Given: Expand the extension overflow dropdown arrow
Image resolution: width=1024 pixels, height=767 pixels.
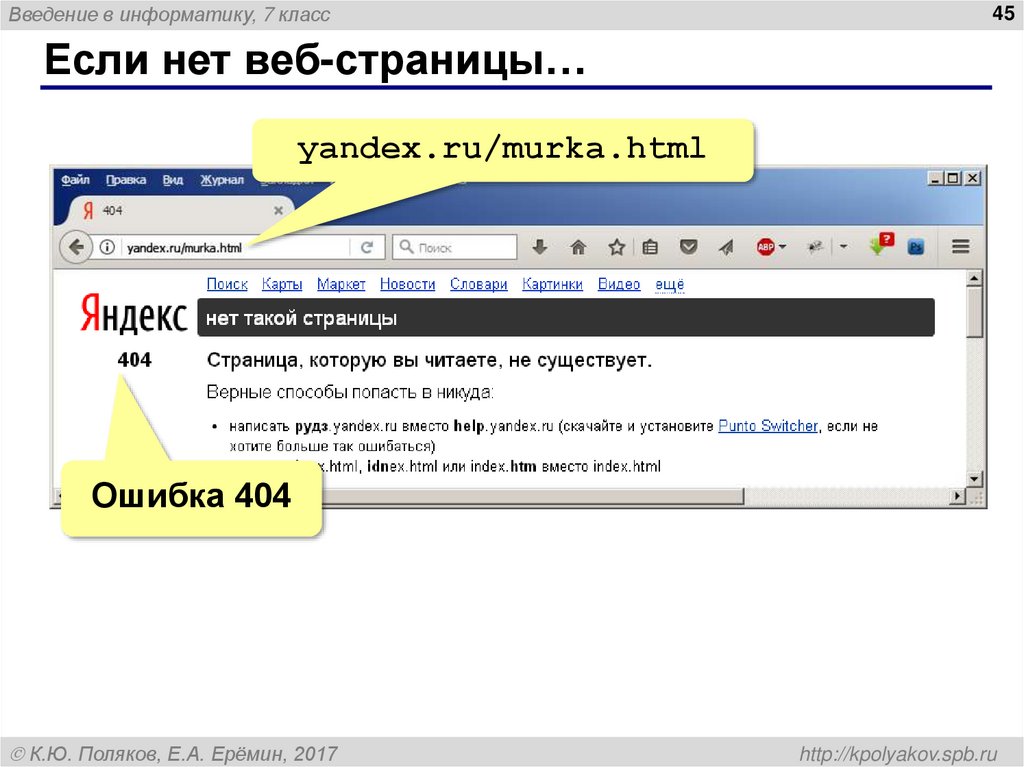Looking at the screenshot, I should (x=844, y=245).
